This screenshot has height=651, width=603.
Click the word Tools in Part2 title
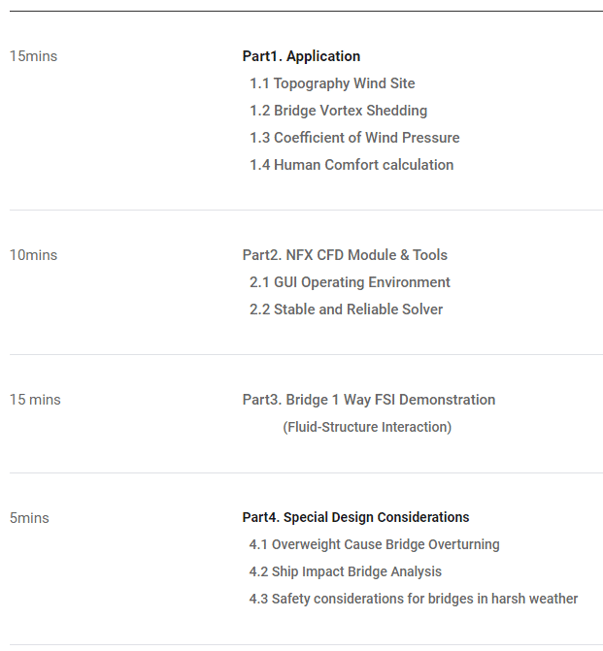[x=430, y=255]
